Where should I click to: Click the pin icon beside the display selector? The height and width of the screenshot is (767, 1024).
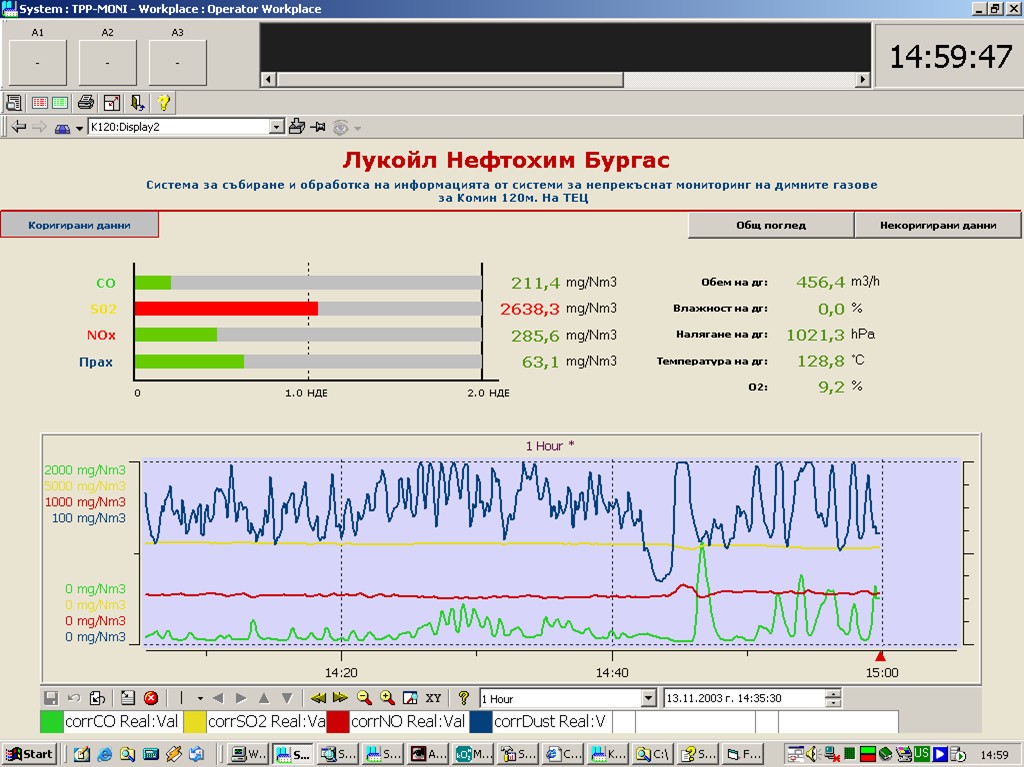318,127
